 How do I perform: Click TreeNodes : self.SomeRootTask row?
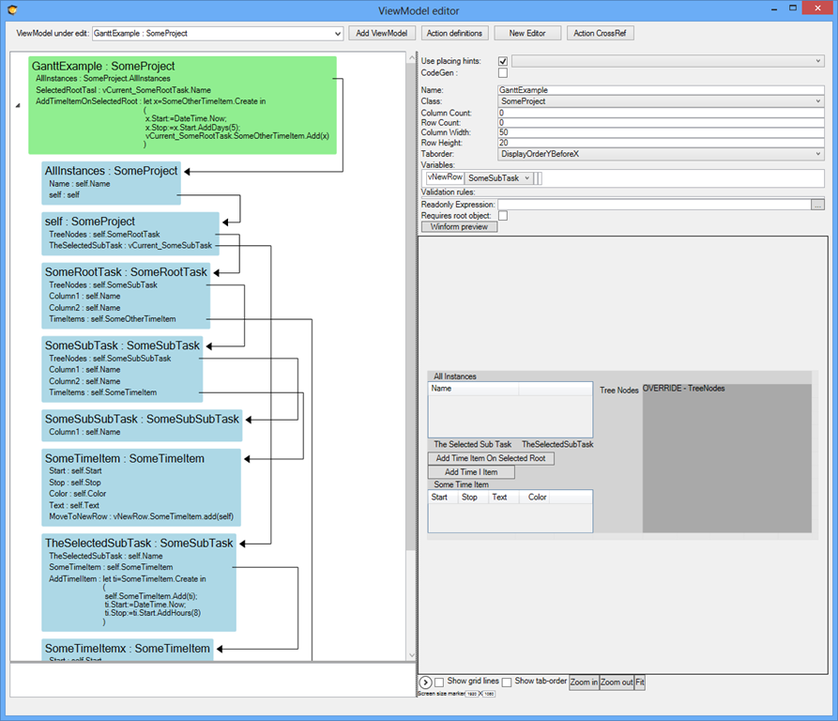tap(104, 234)
